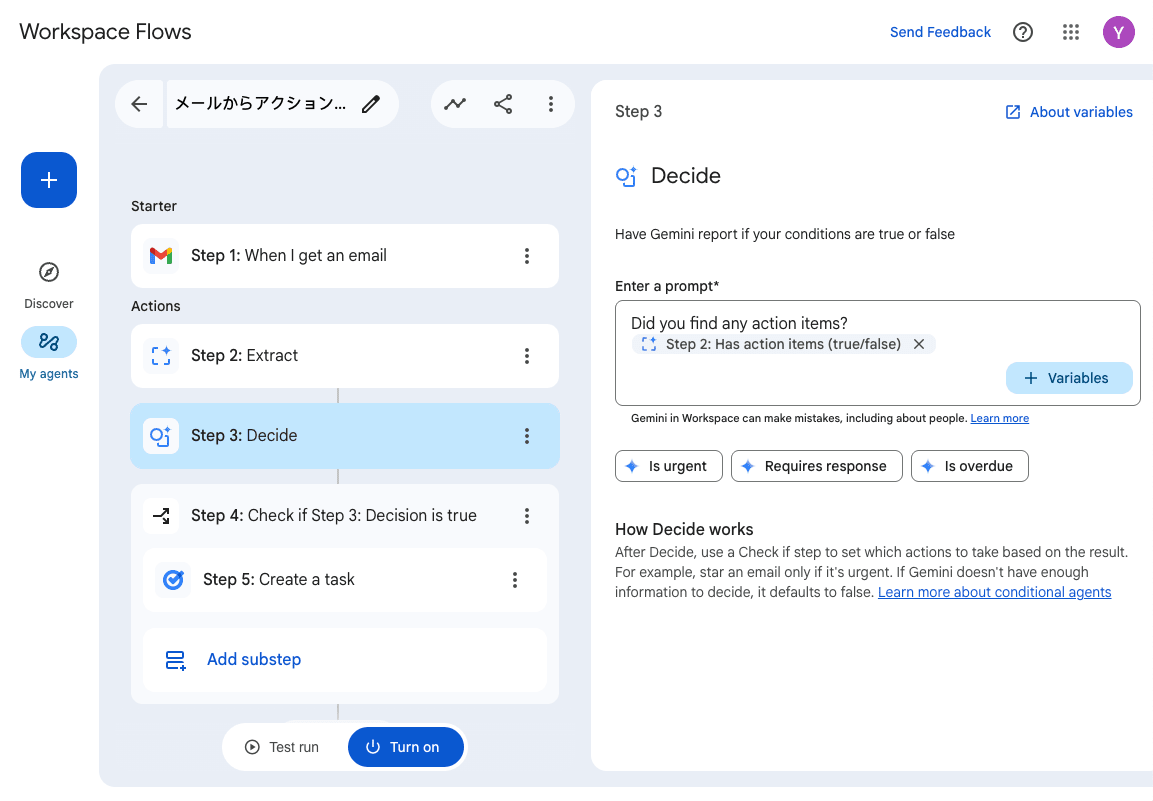Click 'How Decide works' heading
Screen dimensions: 1153x801
(x=684, y=530)
